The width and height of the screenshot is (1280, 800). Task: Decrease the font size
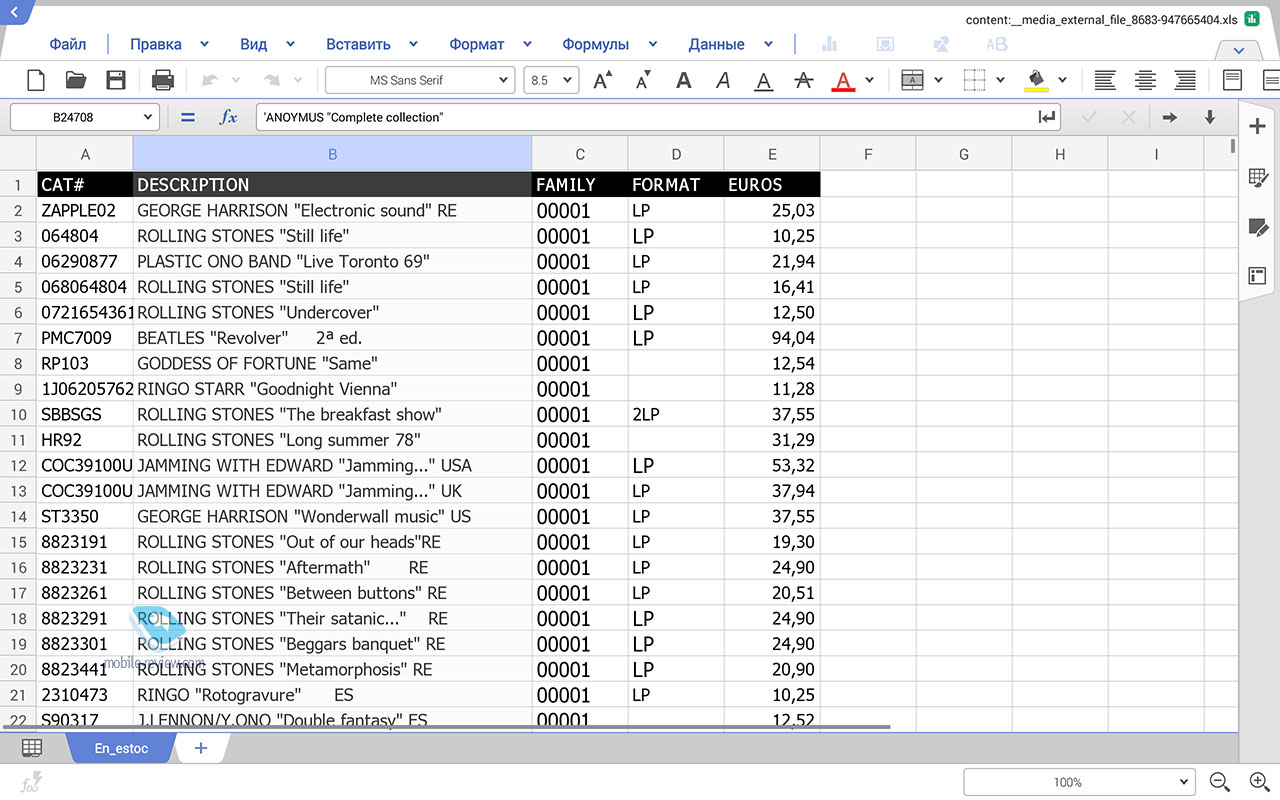[x=643, y=80]
